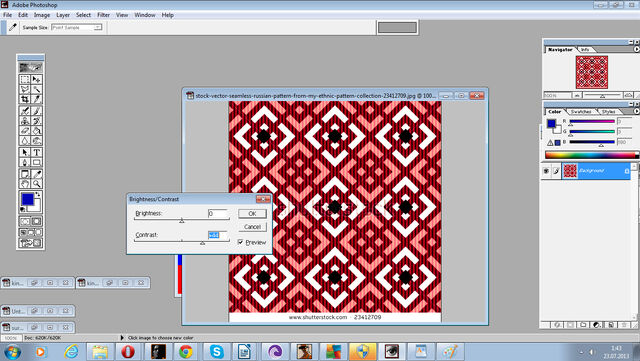Select the Hand tool
The height and width of the screenshot is (361, 640).
(25, 184)
